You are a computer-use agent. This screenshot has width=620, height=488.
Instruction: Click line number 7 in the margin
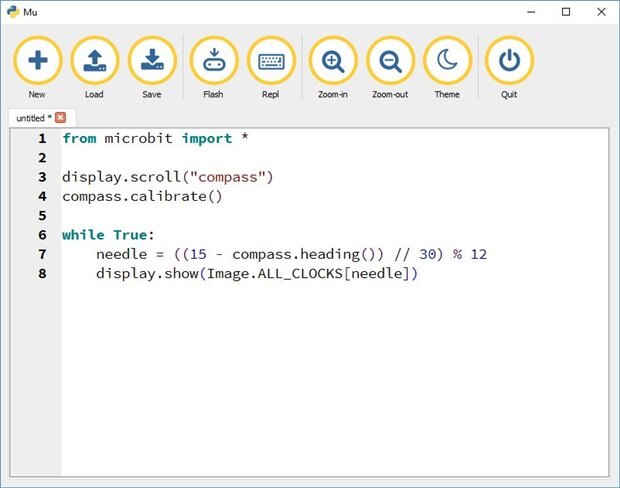tap(42, 254)
